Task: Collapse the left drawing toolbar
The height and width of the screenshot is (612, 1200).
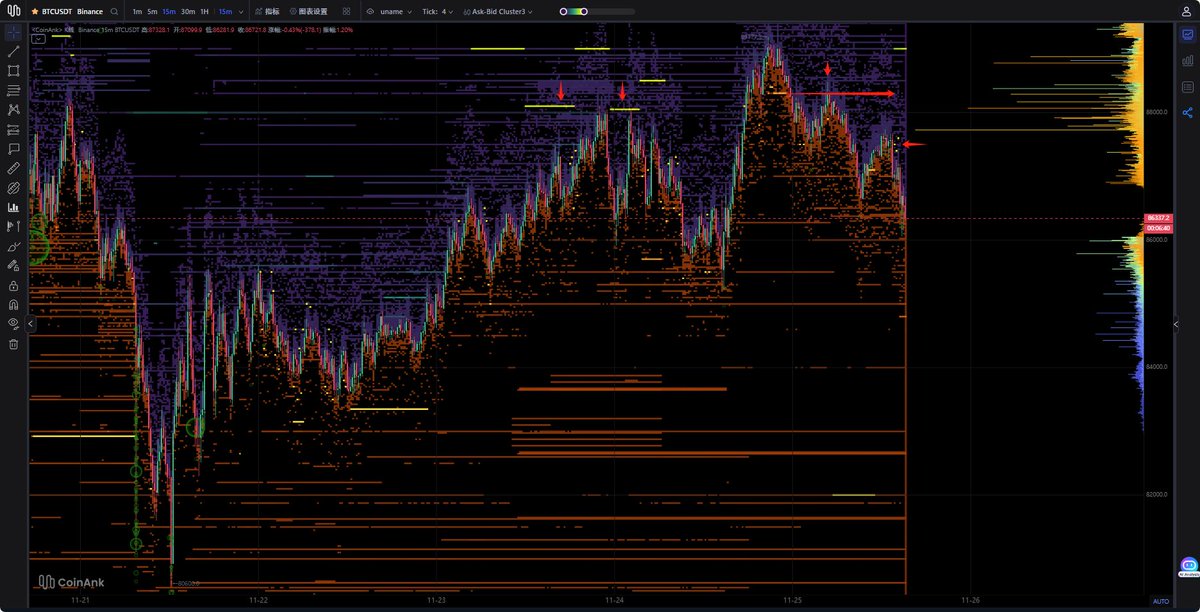Action: 30,324
